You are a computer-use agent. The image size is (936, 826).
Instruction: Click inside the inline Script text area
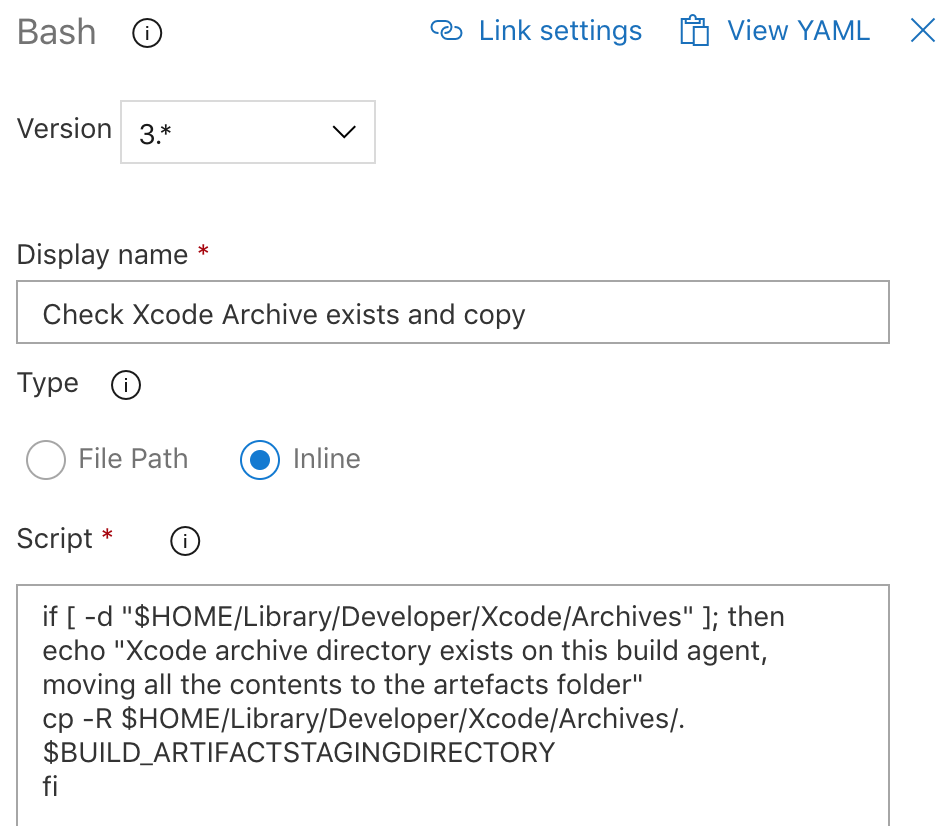452,700
